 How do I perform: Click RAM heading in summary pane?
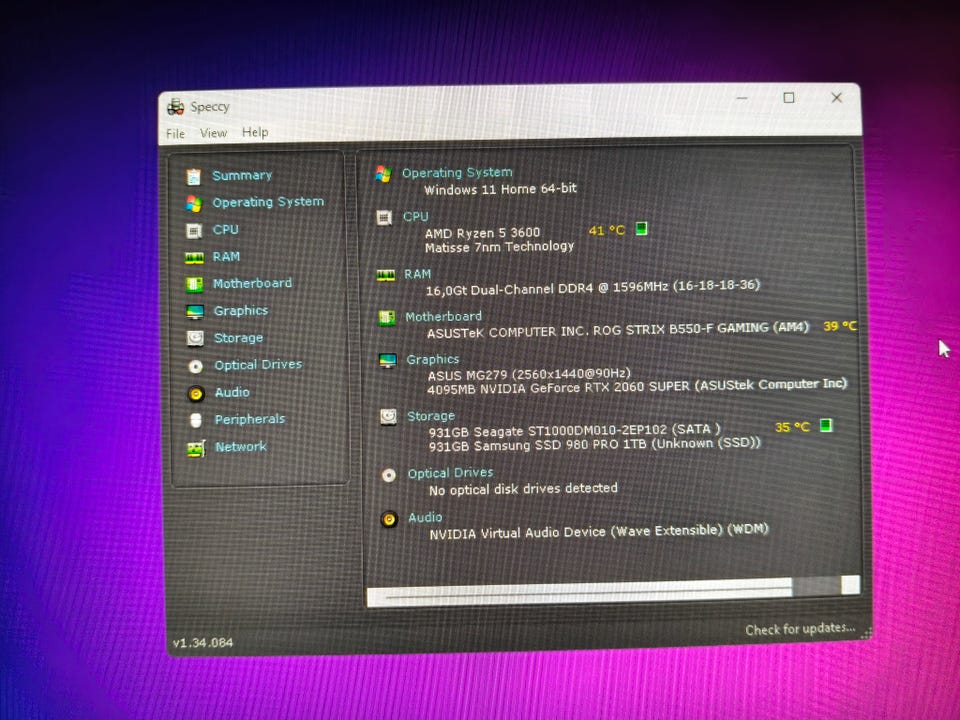418,274
